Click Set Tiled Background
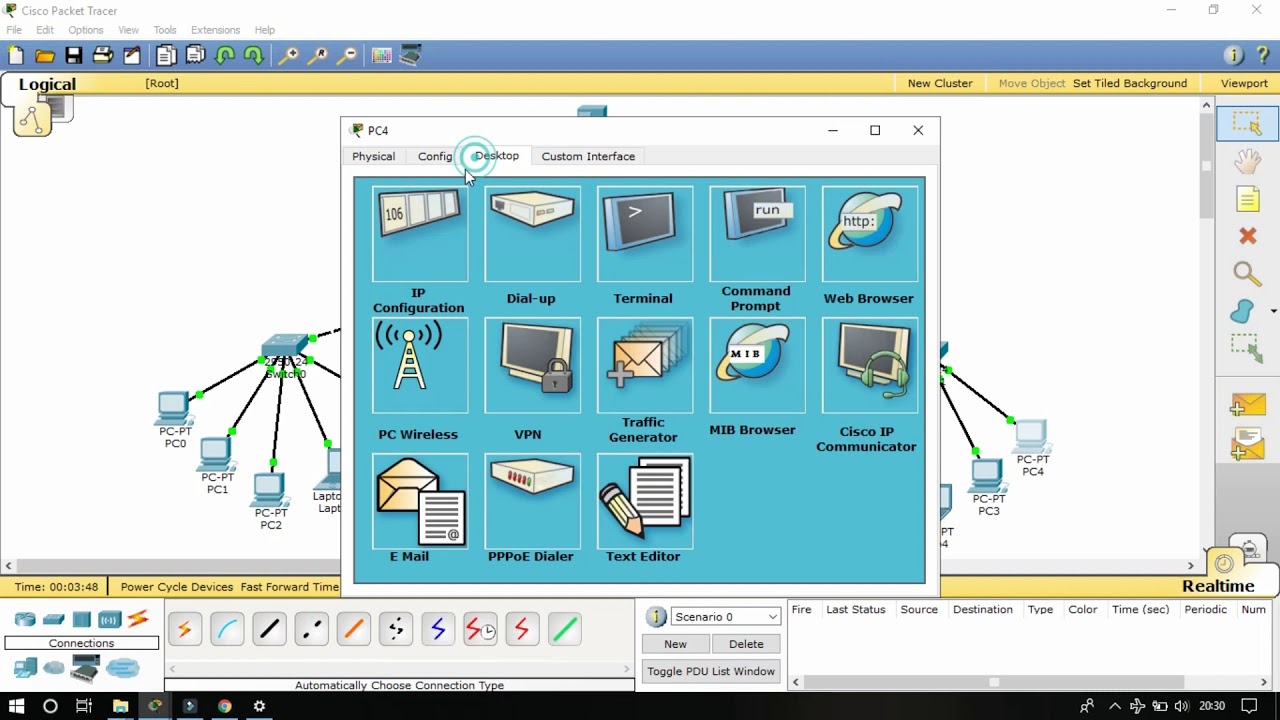This screenshot has width=1280, height=720. point(1130,83)
